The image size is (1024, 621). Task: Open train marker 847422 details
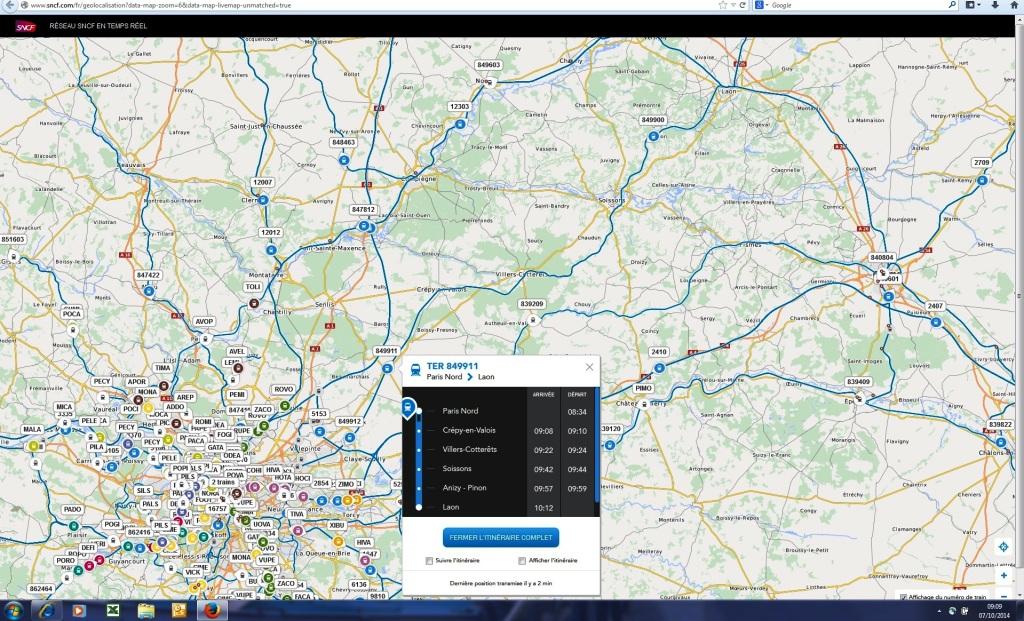click(x=148, y=275)
